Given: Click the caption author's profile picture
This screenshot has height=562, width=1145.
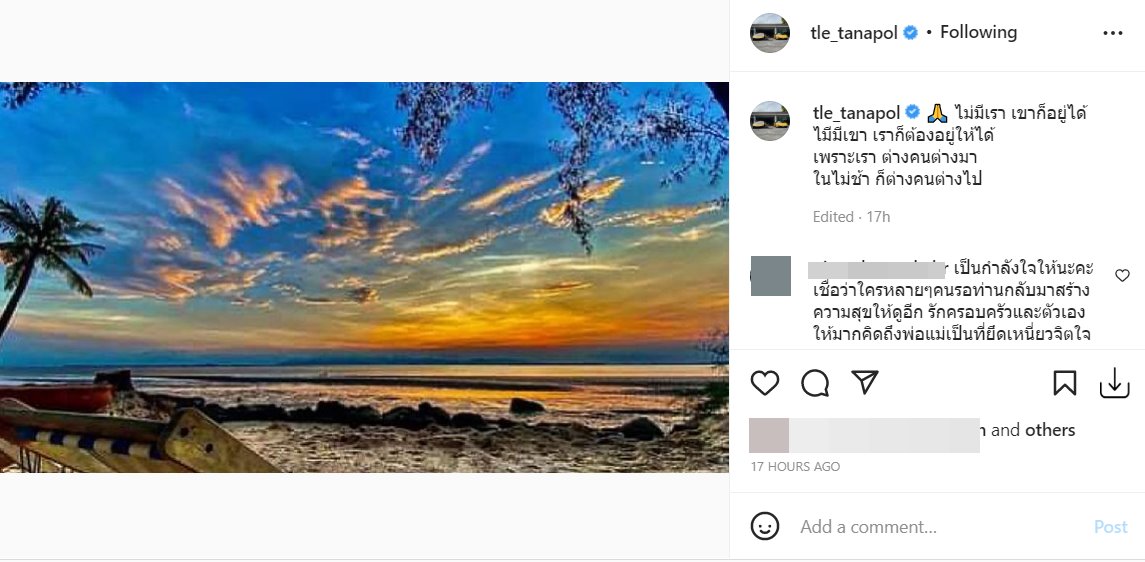Looking at the screenshot, I should pos(770,120).
